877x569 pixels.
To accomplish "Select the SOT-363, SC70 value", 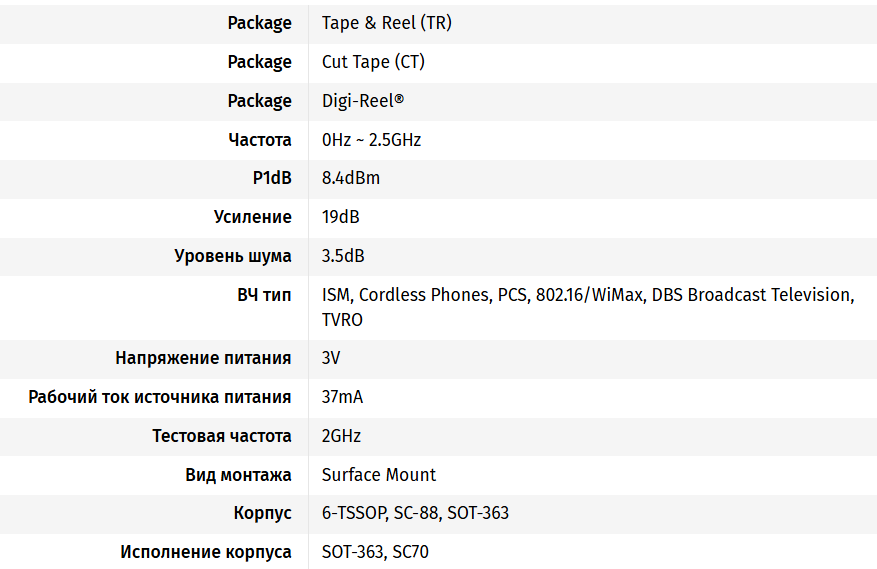I will pyautogui.click(x=375, y=552).
